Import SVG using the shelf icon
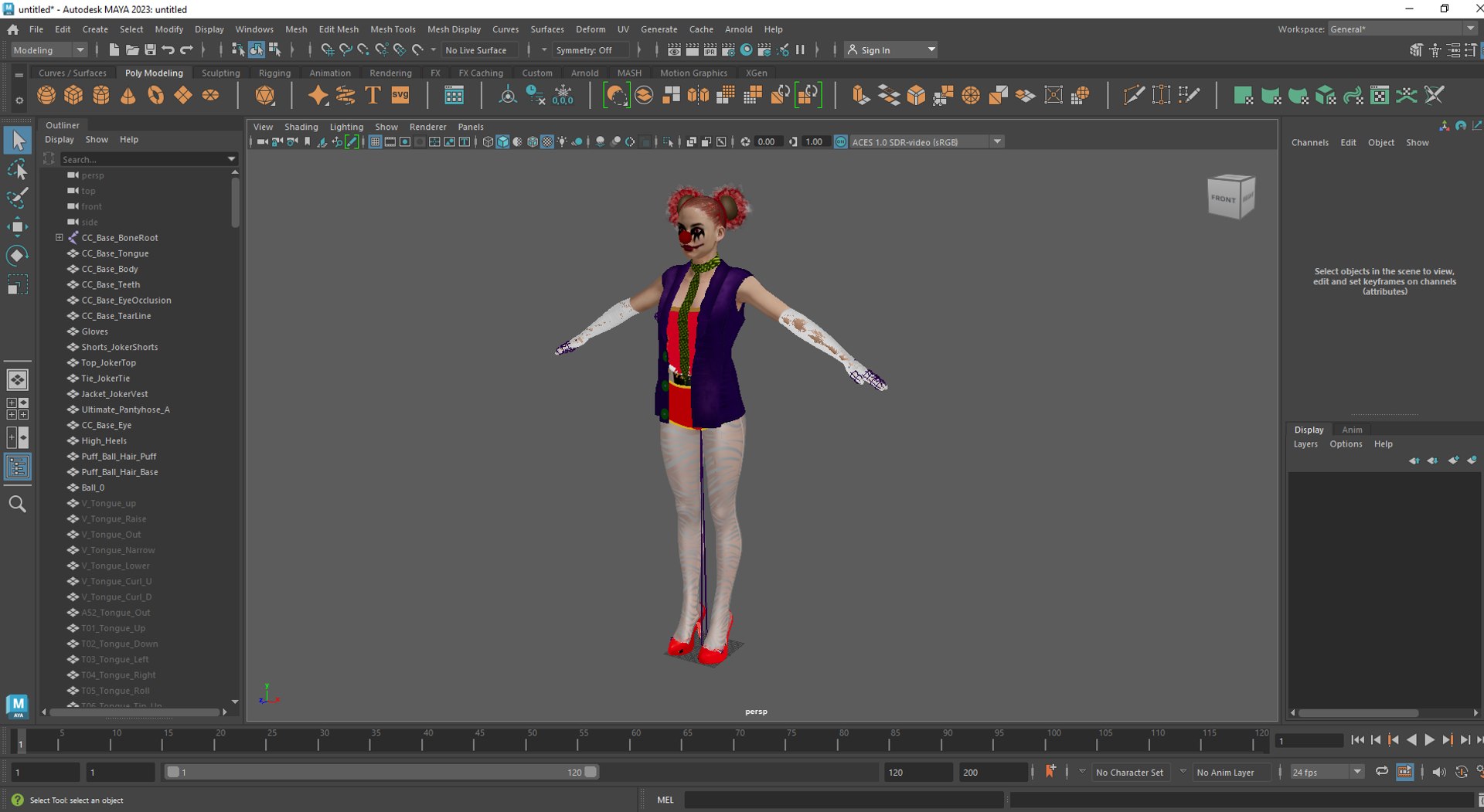This screenshot has width=1484, height=812. point(400,95)
